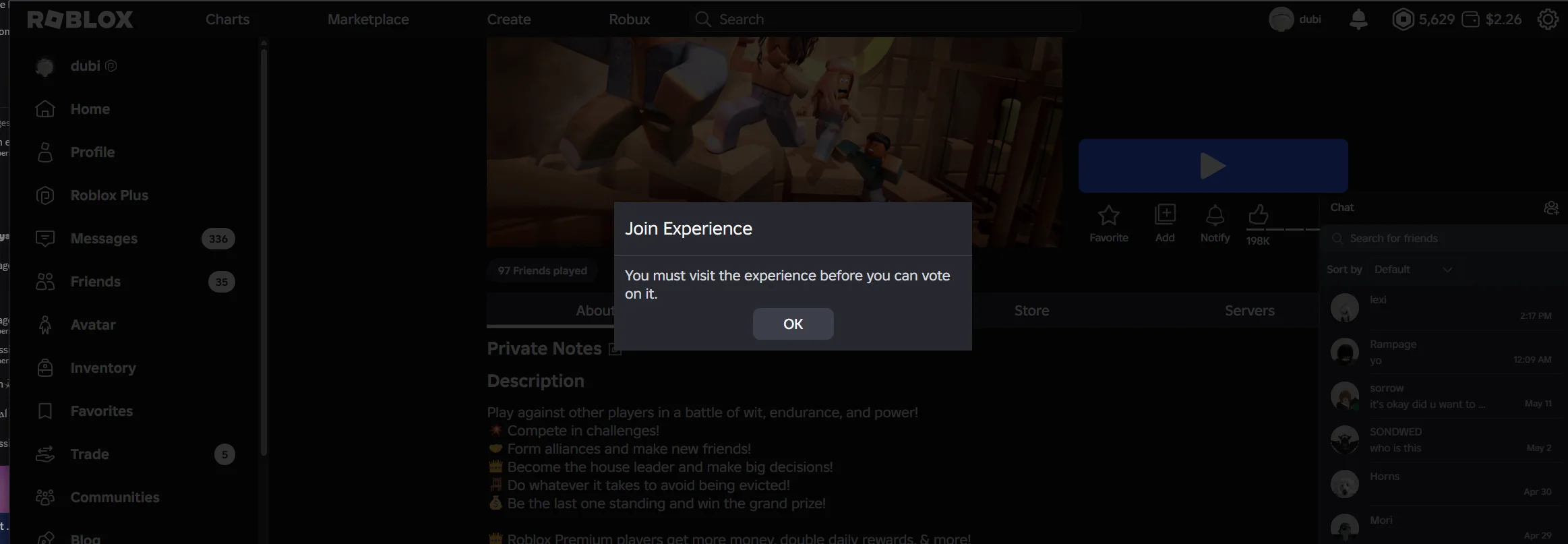Switch to the Store tab
The image size is (1568, 544).
(x=1031, y=311)
